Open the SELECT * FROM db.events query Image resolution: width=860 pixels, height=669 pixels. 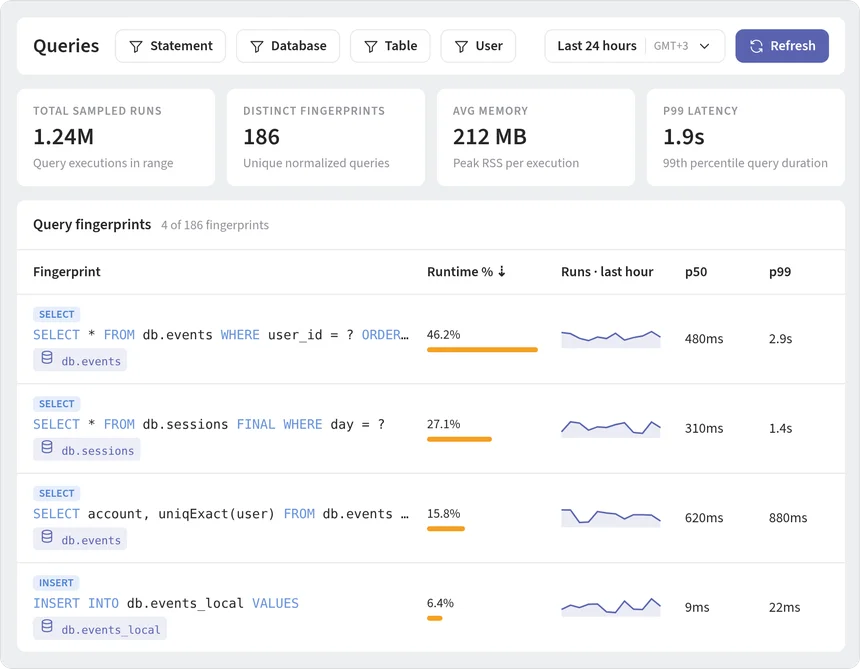coord(221,334)
